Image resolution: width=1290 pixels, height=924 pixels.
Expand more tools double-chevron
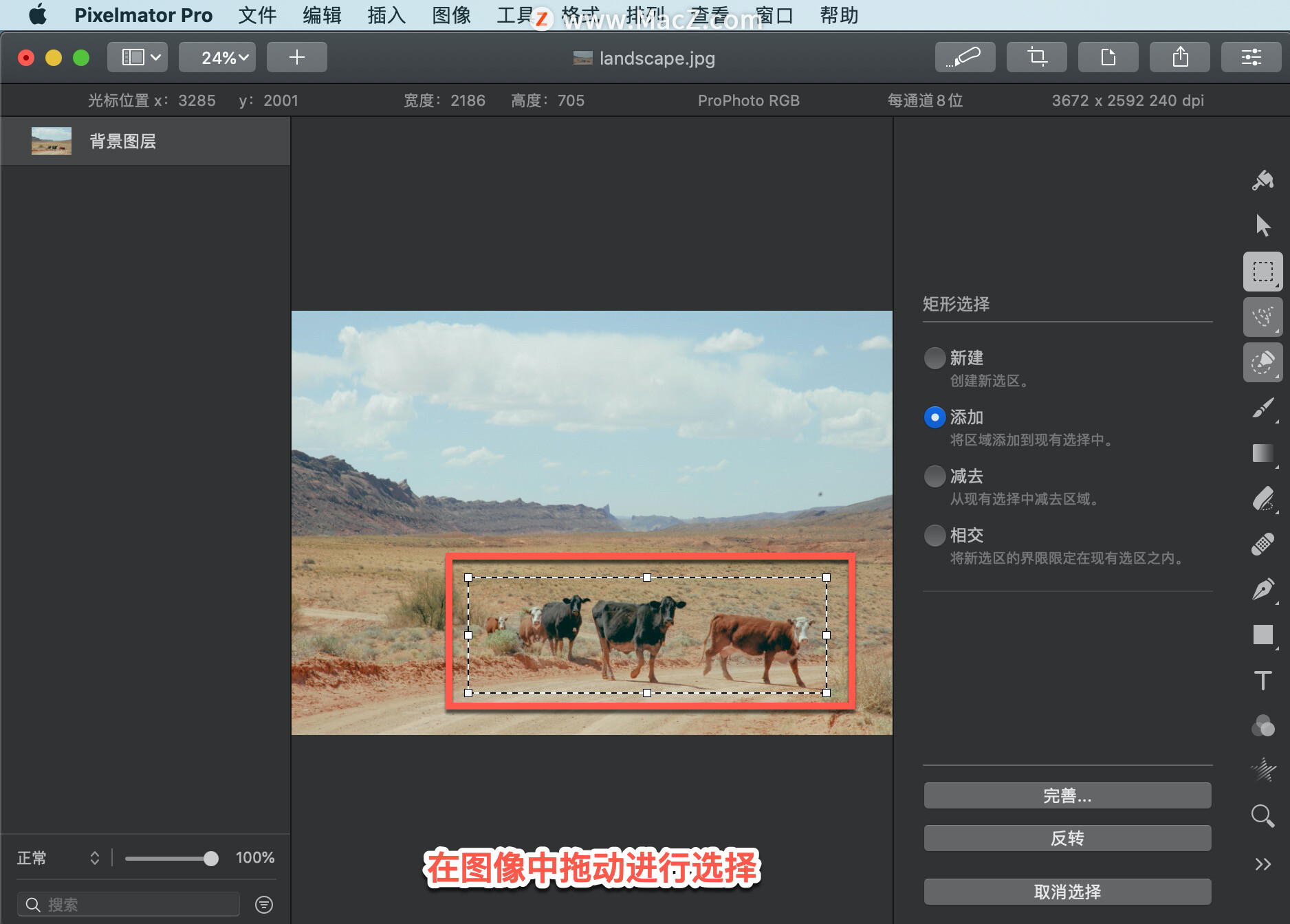pos(1262,864)
